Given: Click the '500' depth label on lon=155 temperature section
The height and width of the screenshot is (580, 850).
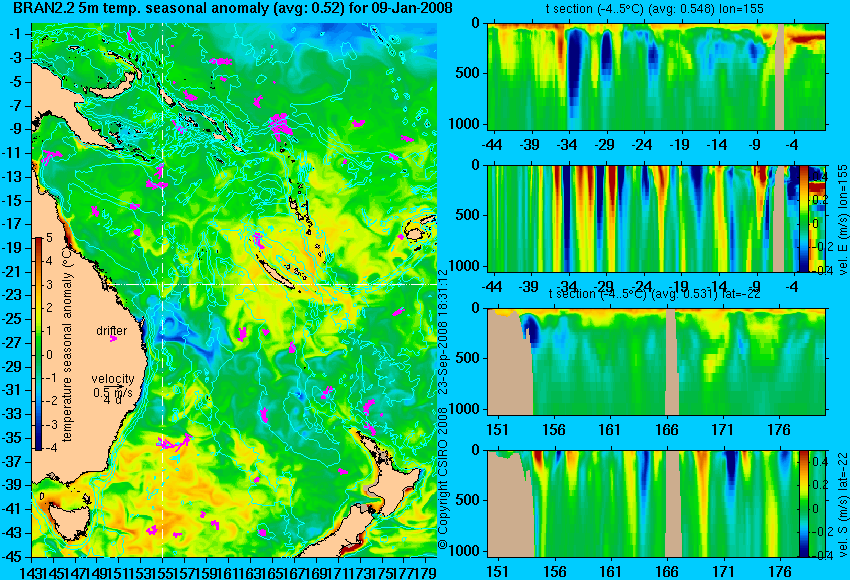Looking at the screenshot, I should coord(467,73).
